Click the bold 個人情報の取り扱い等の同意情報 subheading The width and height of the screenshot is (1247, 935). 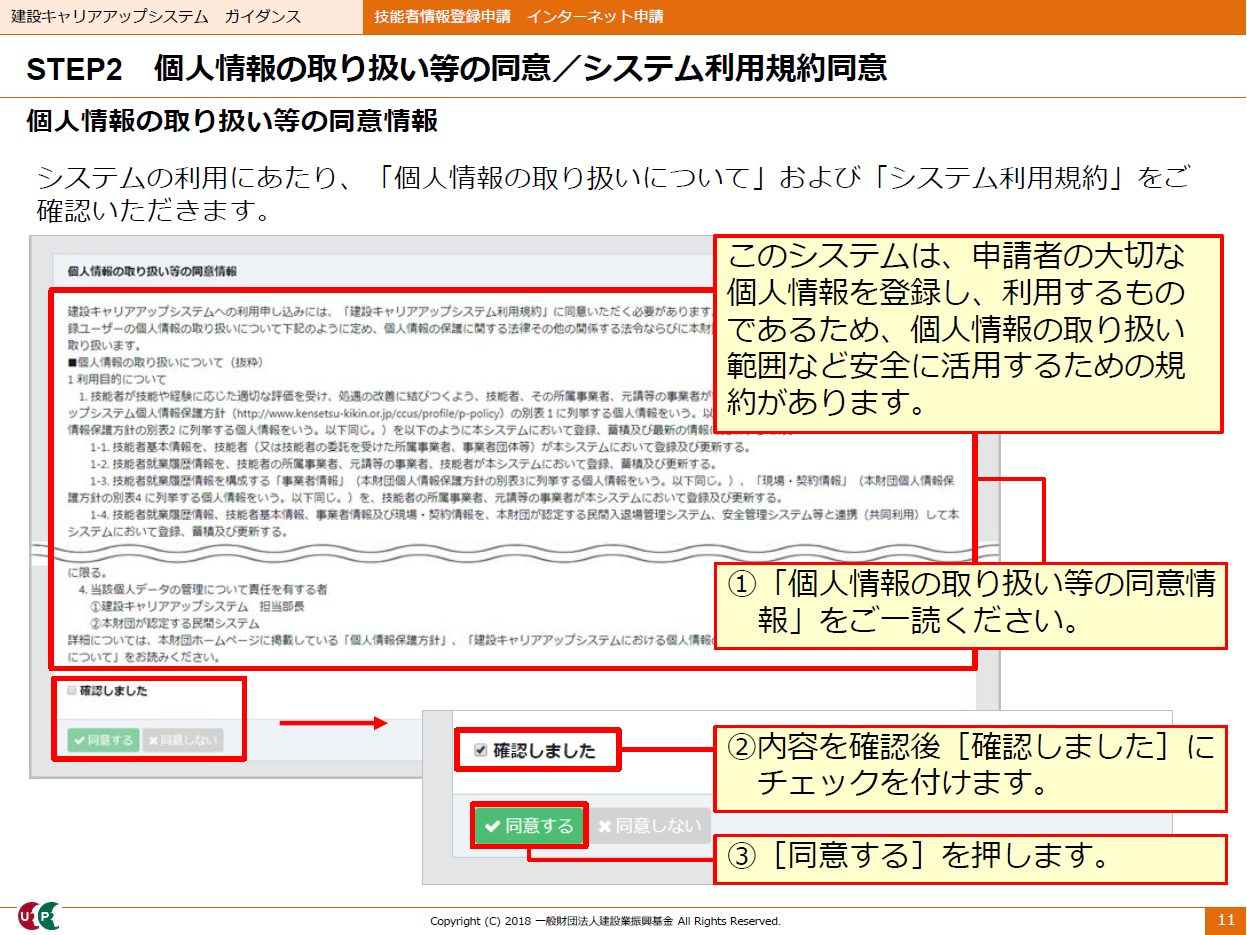coord(232,122)
